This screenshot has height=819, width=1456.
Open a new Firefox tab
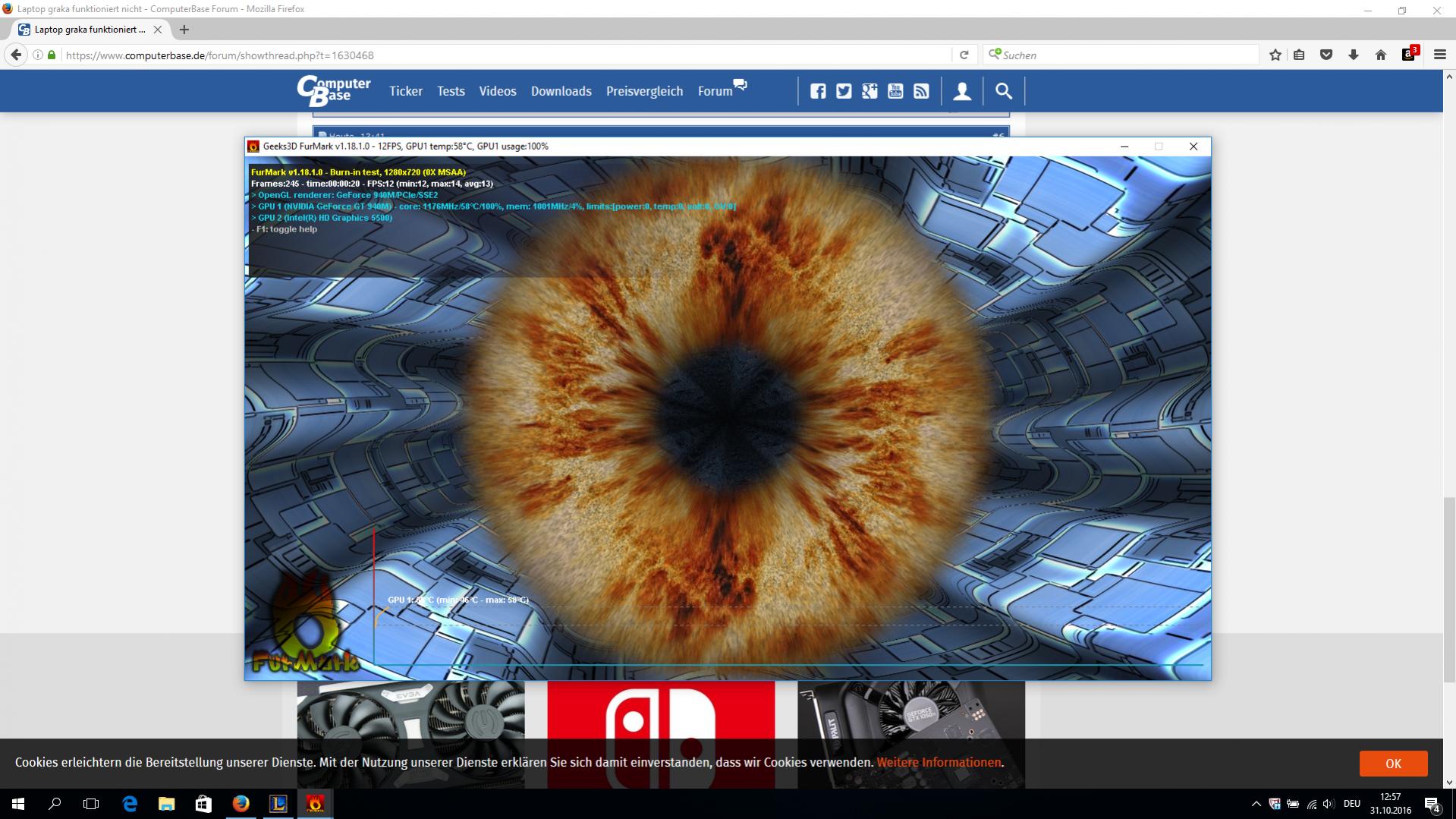(184, 30)
